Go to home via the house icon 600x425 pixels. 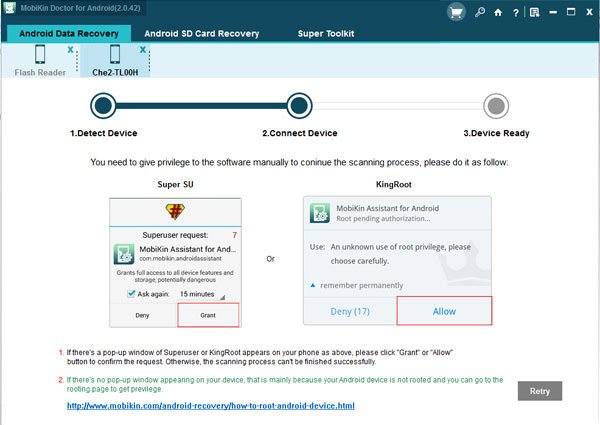click(498, 13)
